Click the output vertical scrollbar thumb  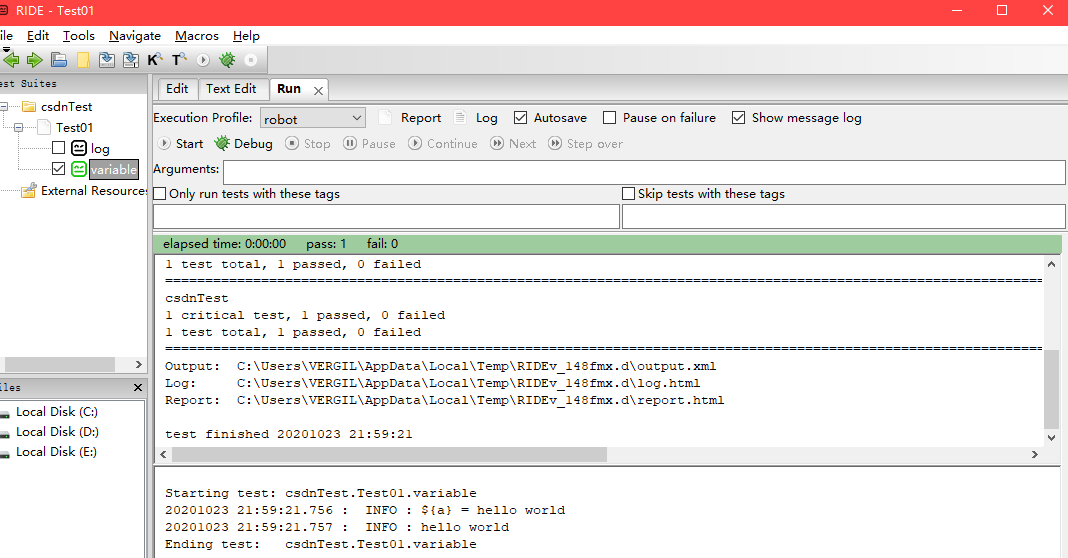pos(1052,388)
